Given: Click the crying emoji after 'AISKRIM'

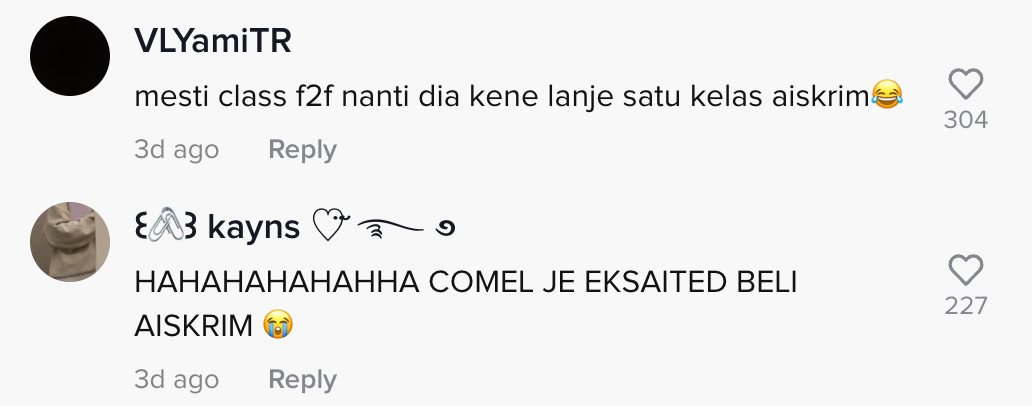Looking at the screenshot, I should coord(278,325).
